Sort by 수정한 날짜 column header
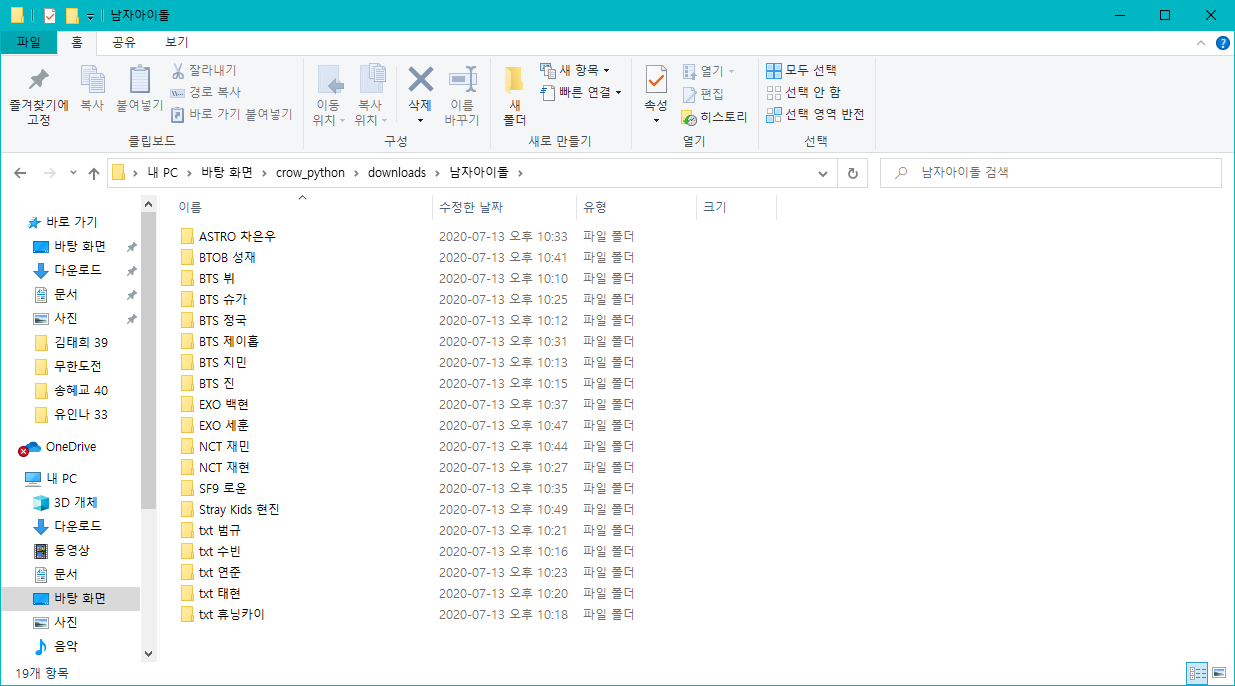This screenshot has width=1235, height=686. point(504,207)
